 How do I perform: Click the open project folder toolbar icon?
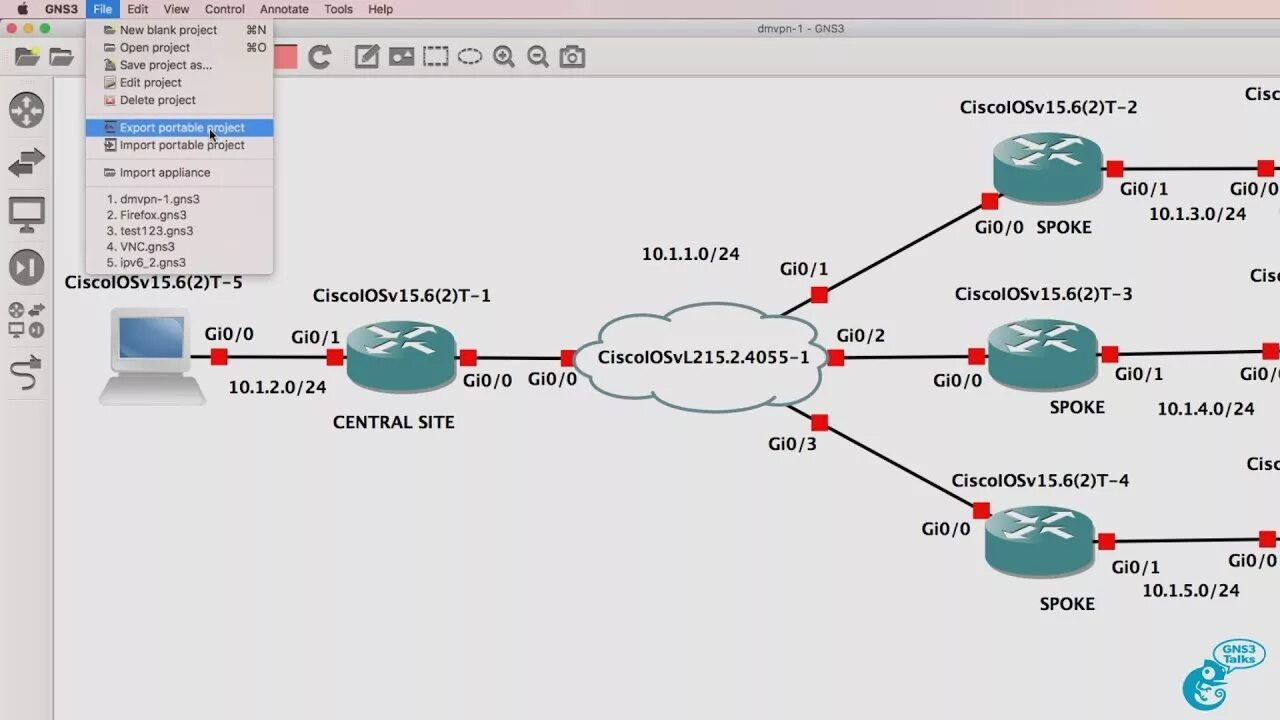click(x=62, y=57)
